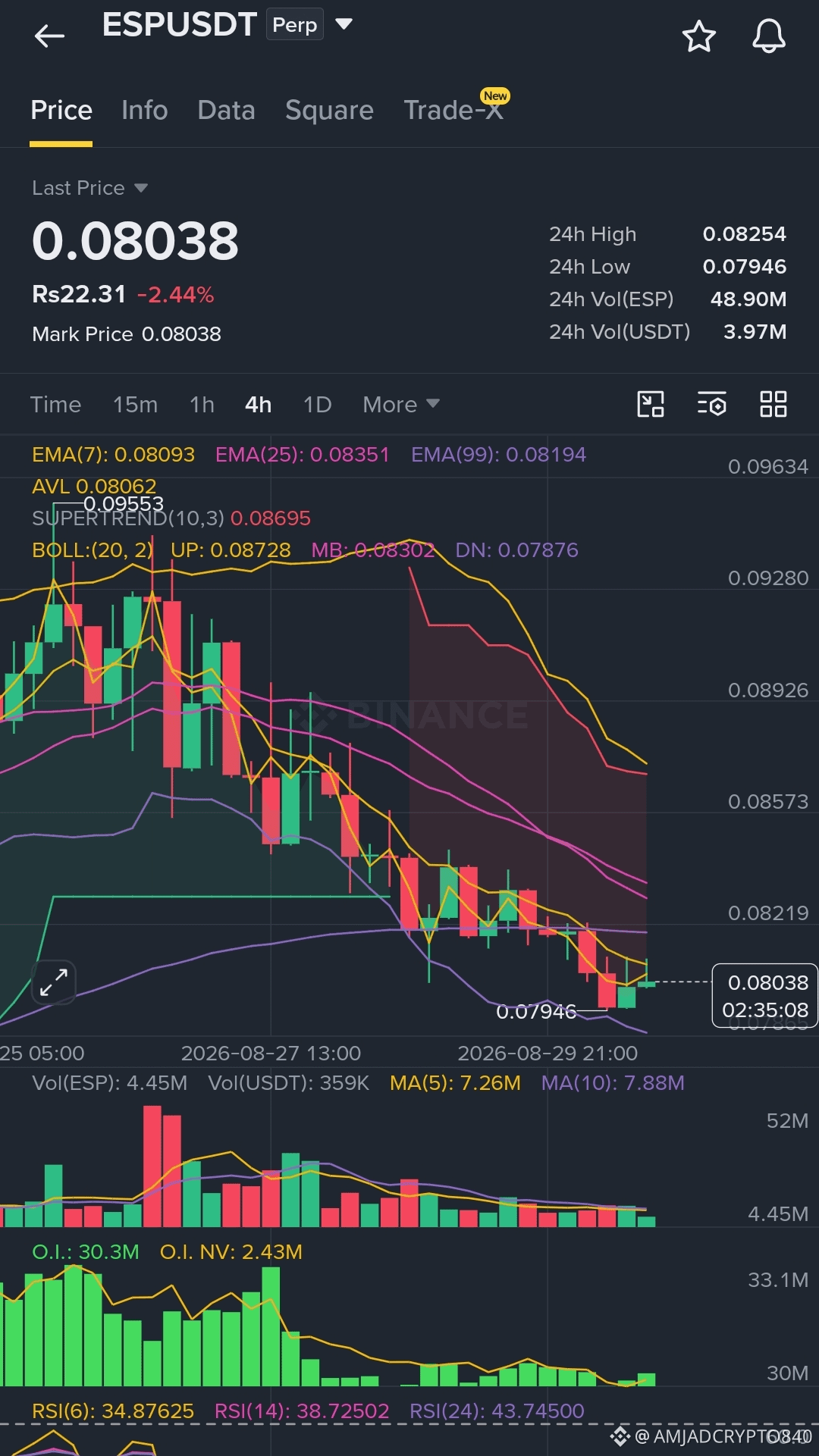Open chart indicator settings icon

[711, 404]
